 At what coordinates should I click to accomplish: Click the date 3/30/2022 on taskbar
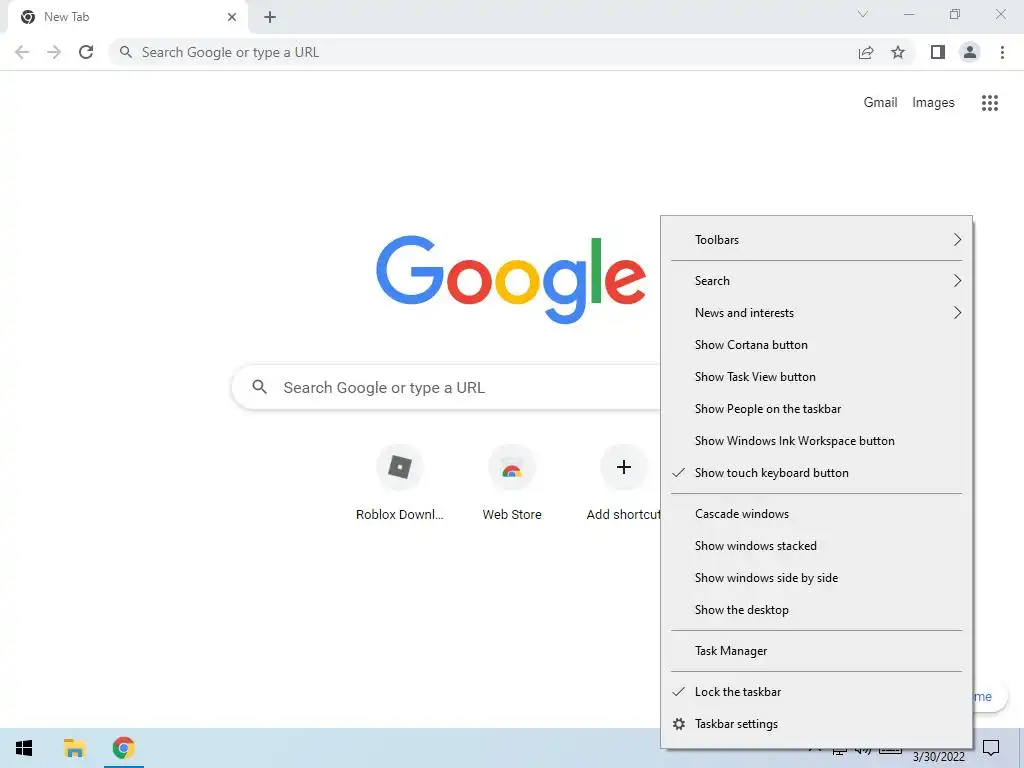[938, 757]
